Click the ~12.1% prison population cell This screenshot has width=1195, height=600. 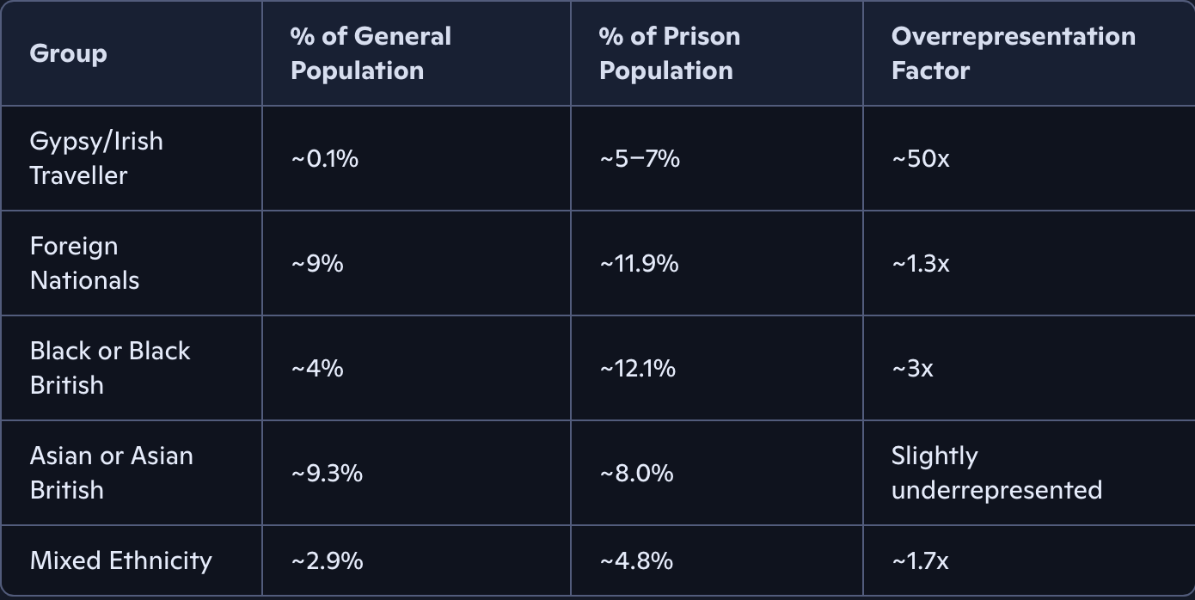point(637,369)
